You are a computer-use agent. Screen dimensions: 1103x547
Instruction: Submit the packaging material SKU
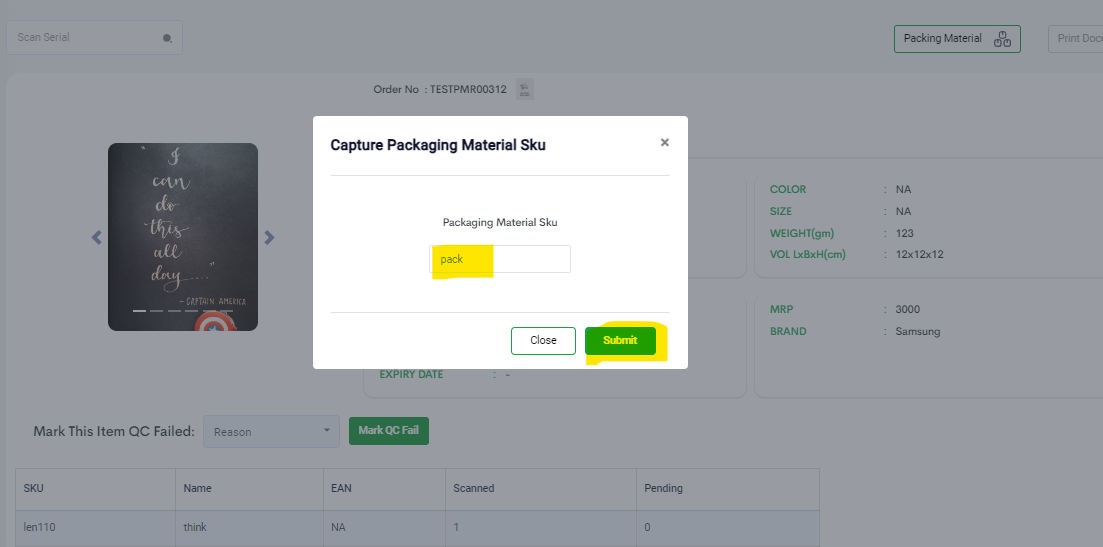pyautogui.click(x=620, y=340)
